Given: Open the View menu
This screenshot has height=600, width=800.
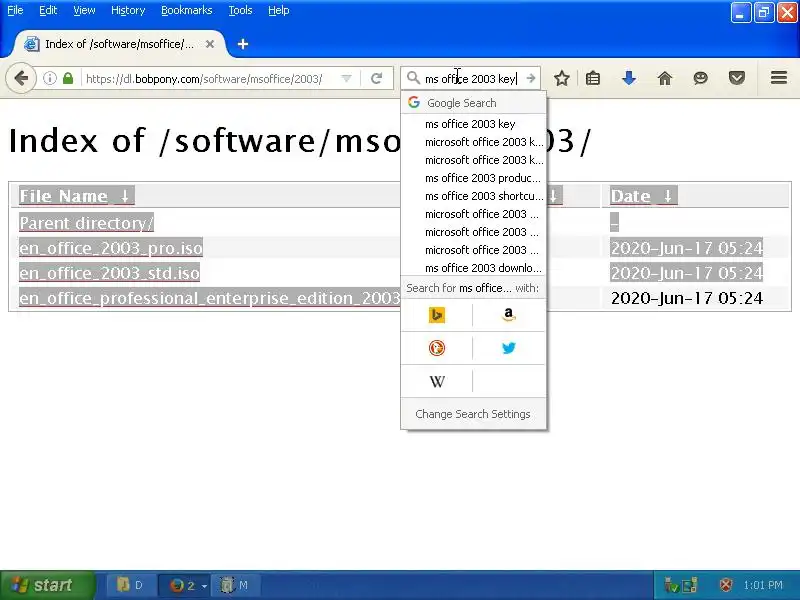Looking at the screenshot, I should (x=84, y=10).
